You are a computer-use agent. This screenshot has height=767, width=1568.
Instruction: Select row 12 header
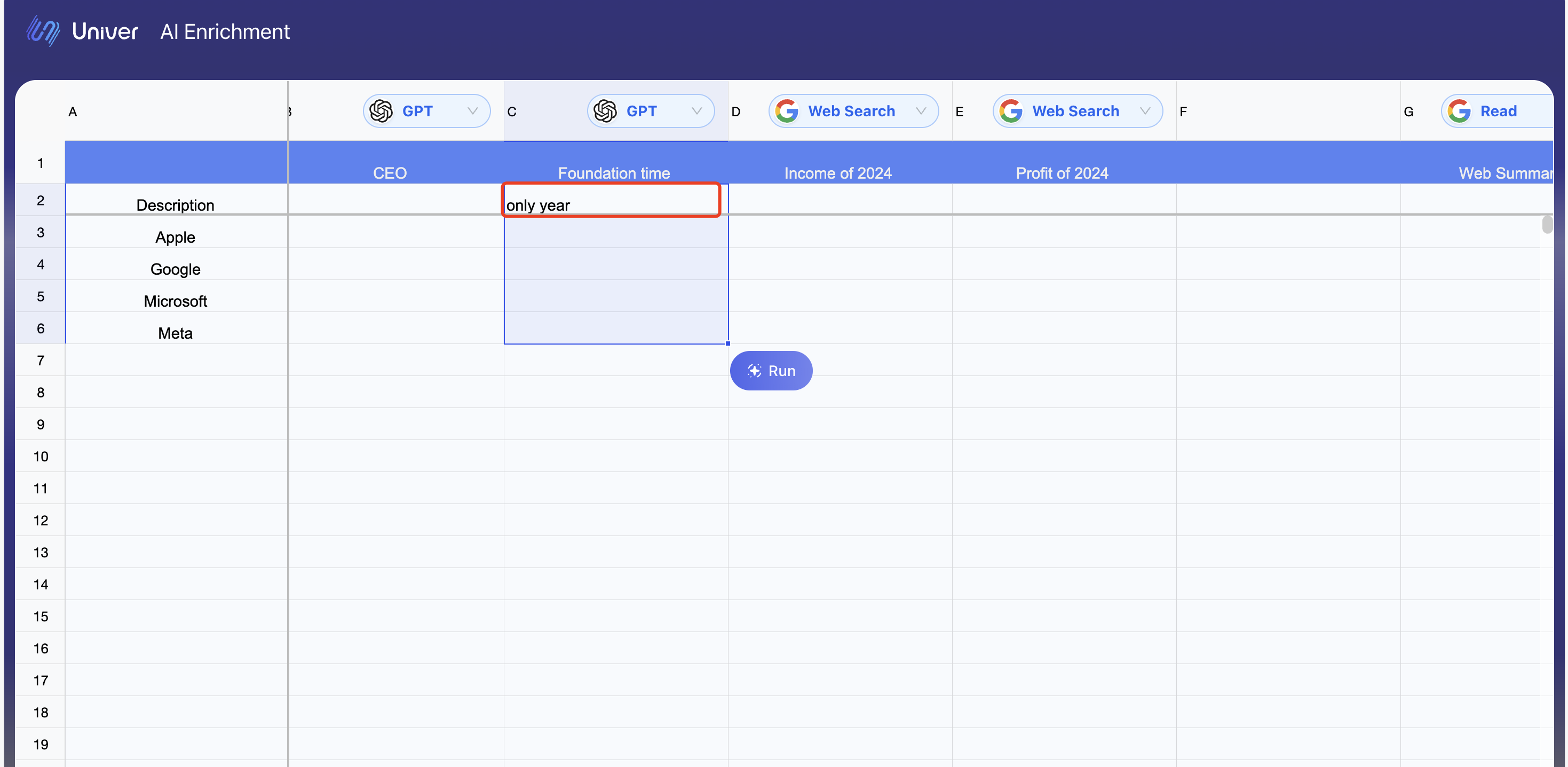(x=40, y=520)
